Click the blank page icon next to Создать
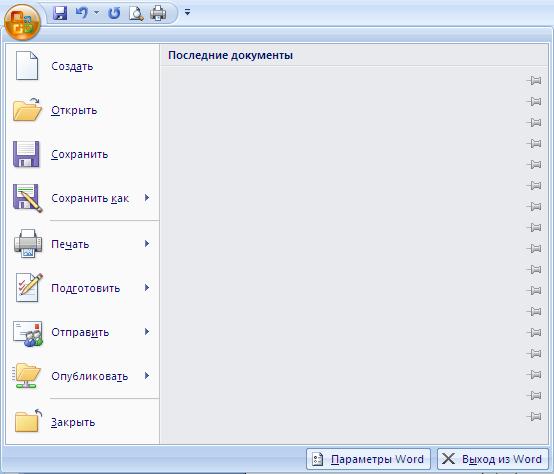The width and height of the screenshot is (554, 474). pos(27,66)
